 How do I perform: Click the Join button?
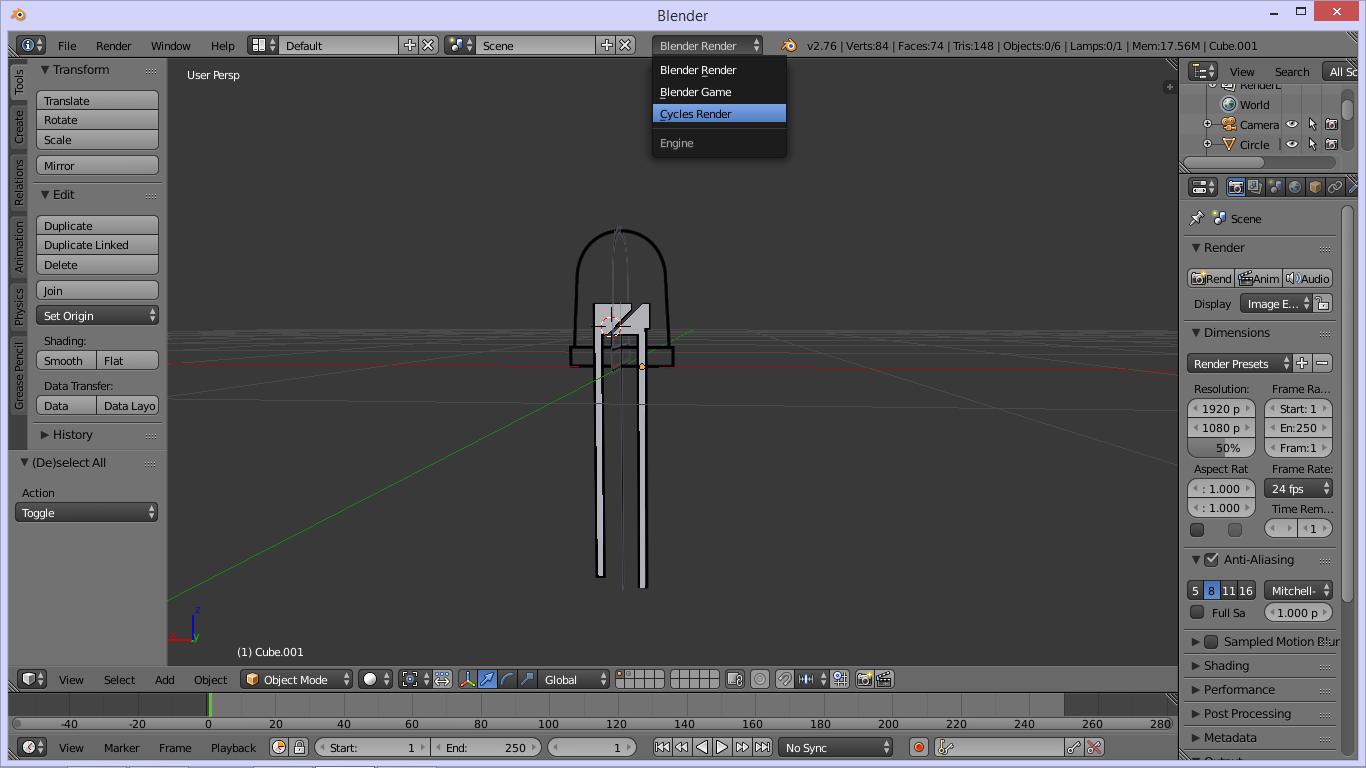[x=98, y=290]
